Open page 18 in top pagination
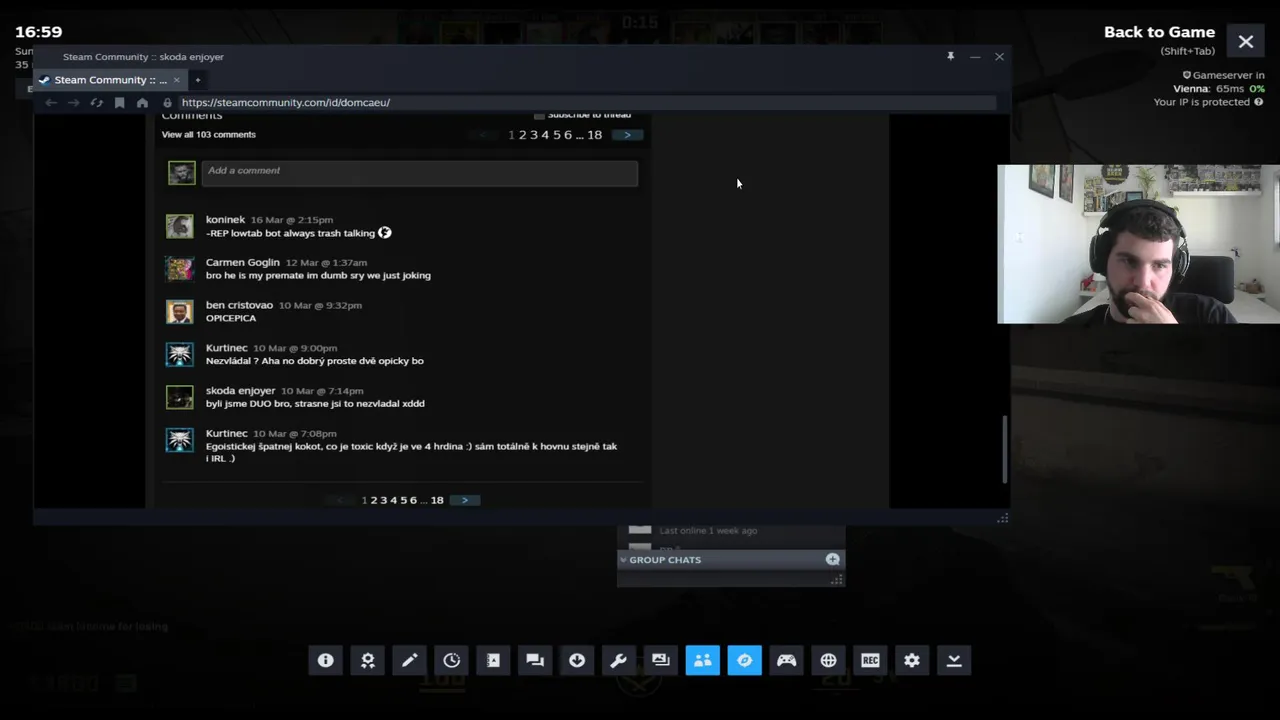The height and width of the screenshot is (720, 1280). [594, 135]
